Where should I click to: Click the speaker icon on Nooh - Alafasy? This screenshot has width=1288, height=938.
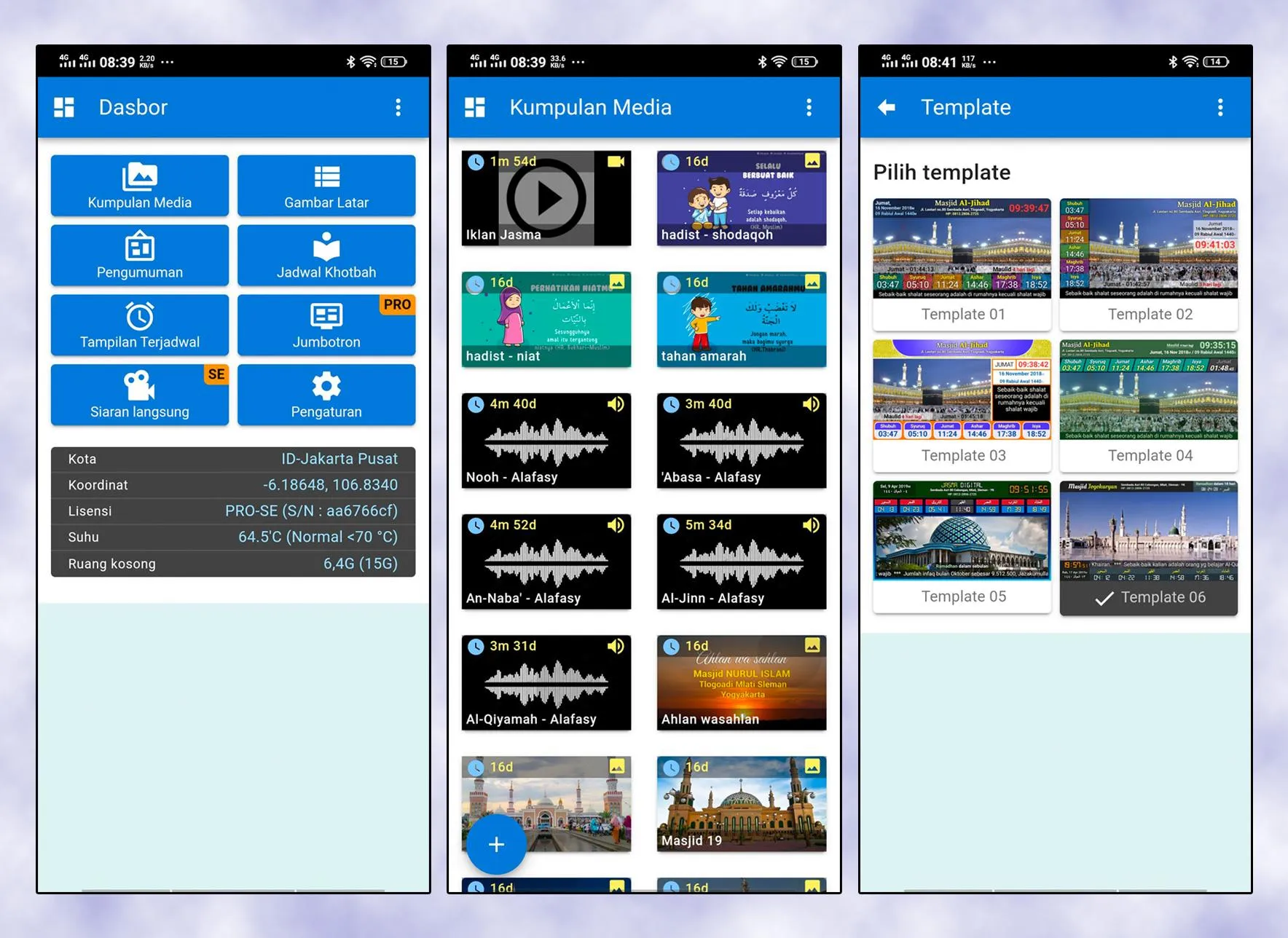point(616,404)
